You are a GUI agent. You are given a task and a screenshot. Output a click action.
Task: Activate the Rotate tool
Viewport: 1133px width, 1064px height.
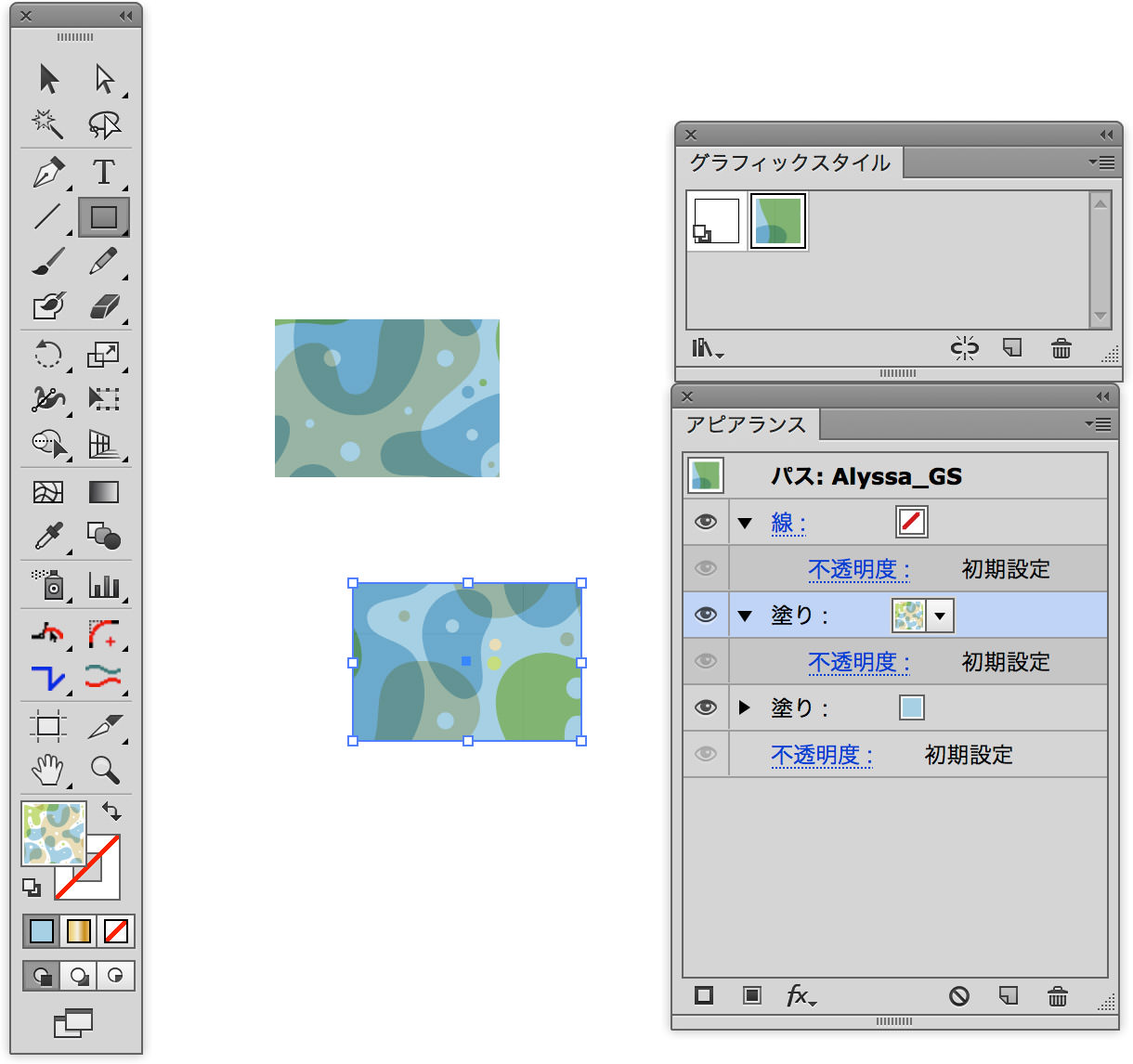48,354
